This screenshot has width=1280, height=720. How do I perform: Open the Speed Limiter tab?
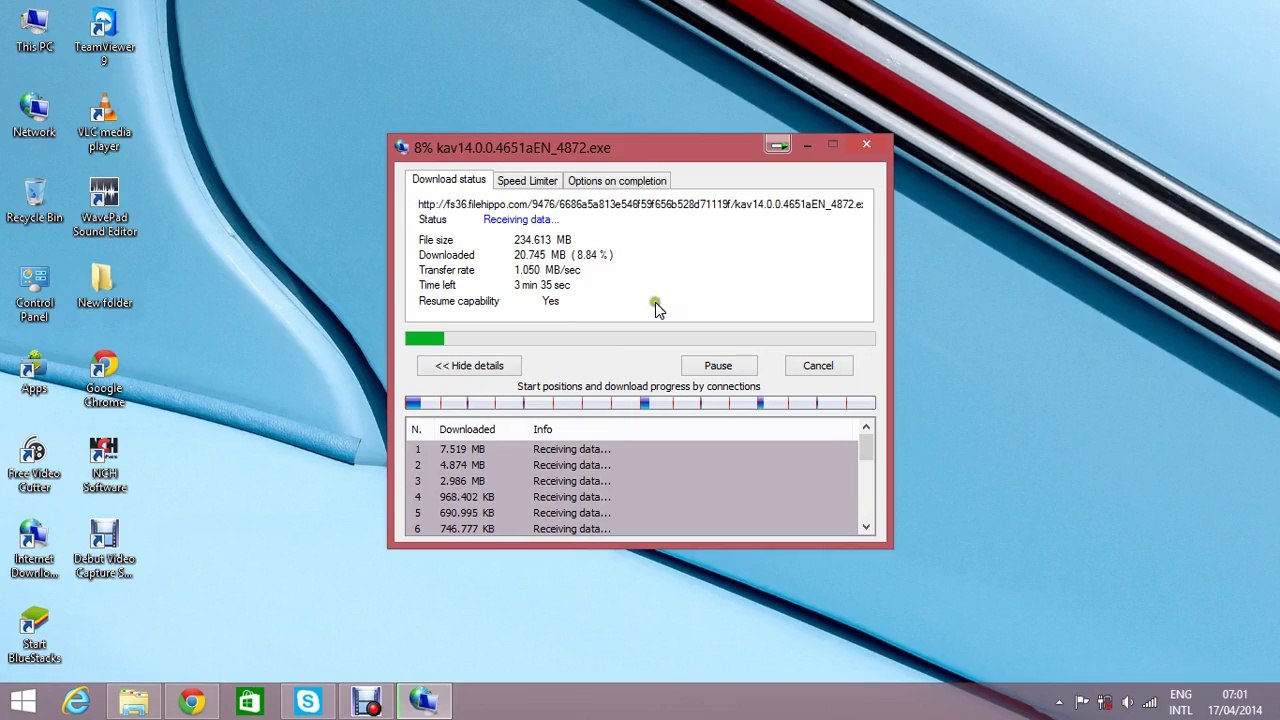pos(527,181)
